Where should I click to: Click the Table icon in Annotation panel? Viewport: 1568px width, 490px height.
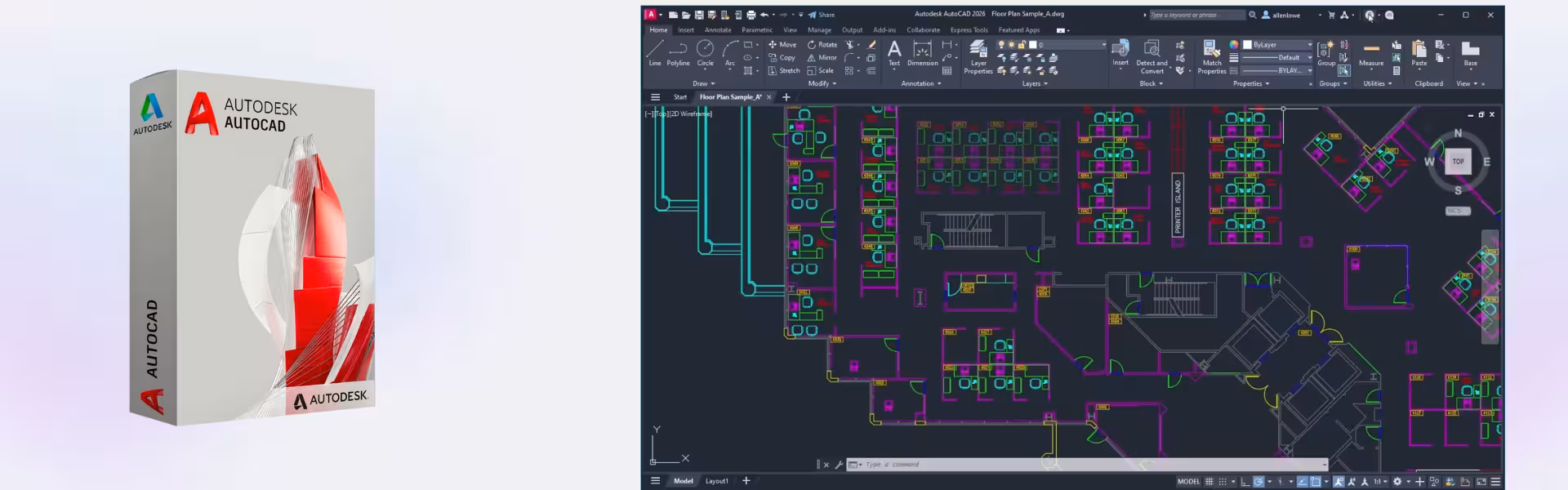click(947, 71)
